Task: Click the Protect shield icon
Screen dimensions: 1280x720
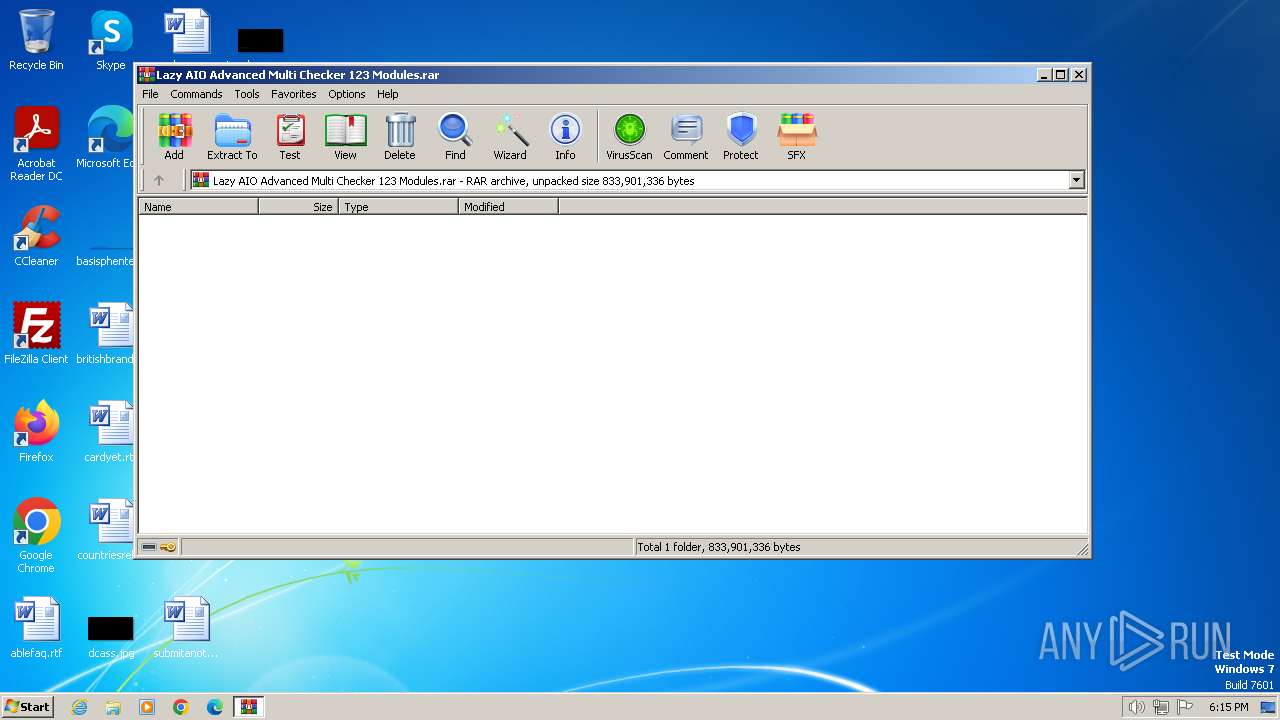Action: coord(741,136)
